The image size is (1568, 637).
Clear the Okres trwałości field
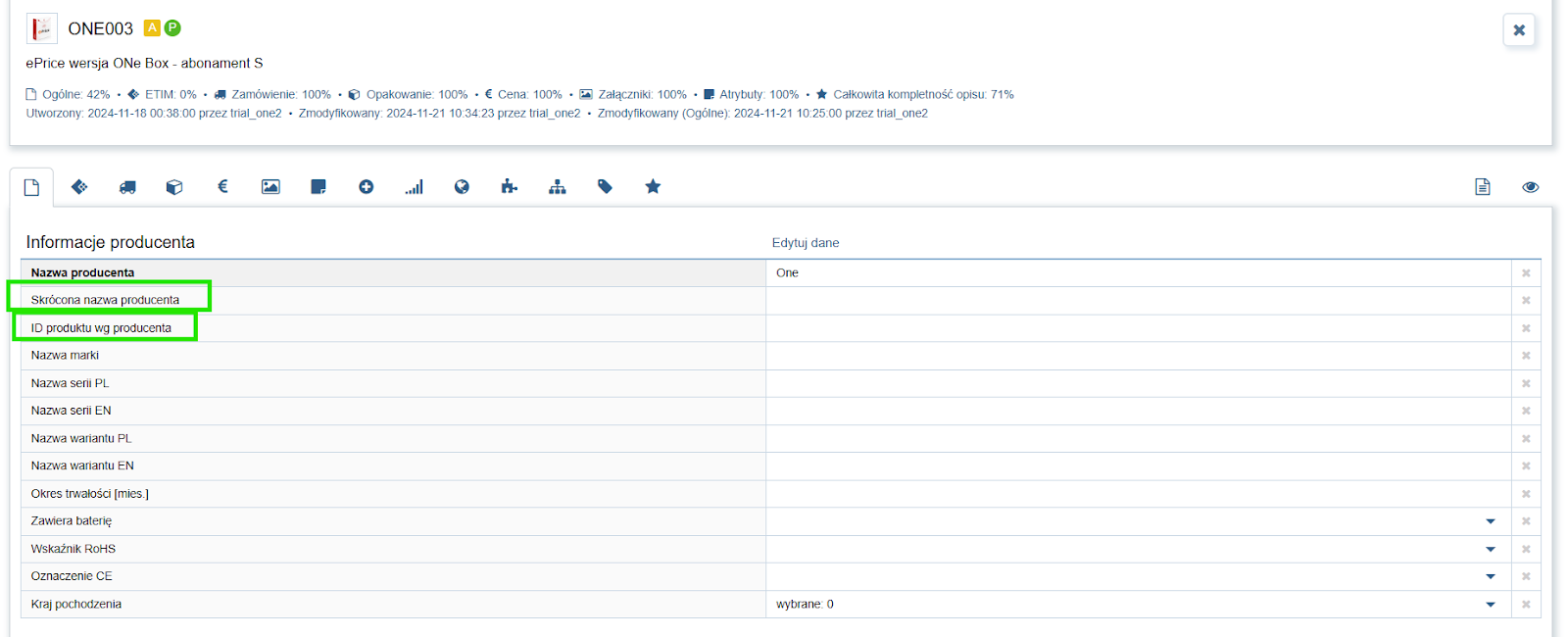click(1526, 494)
